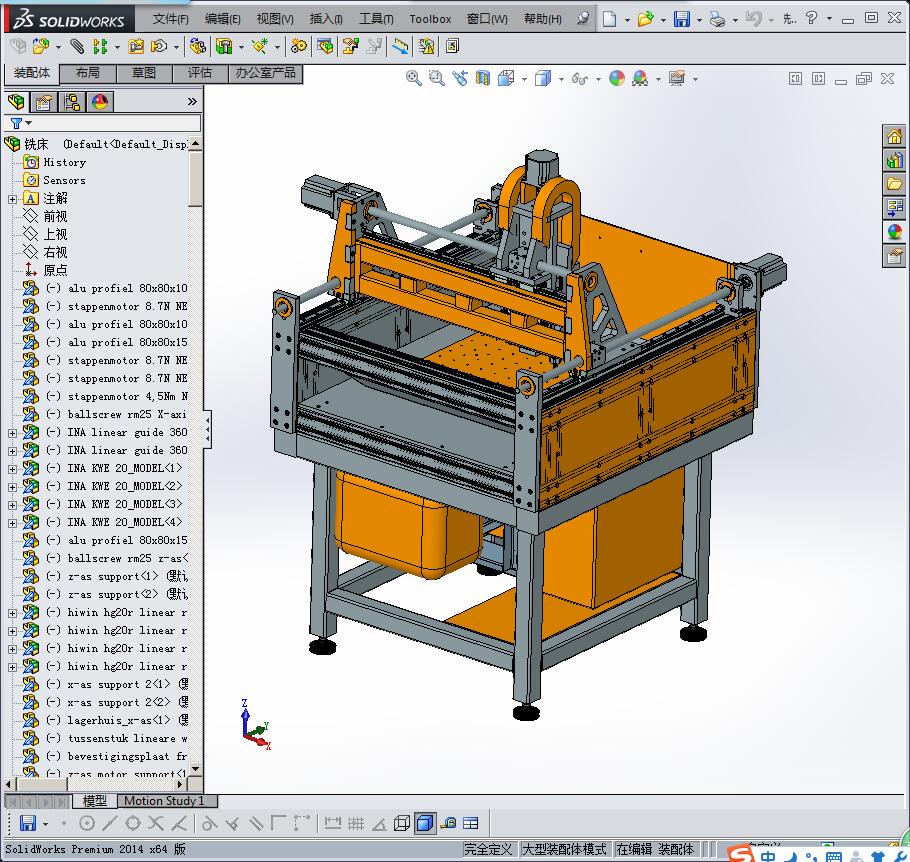Click the New Motion Study gears icon
The height and width of the screenshot is (862, 910).
click(299, 46)
